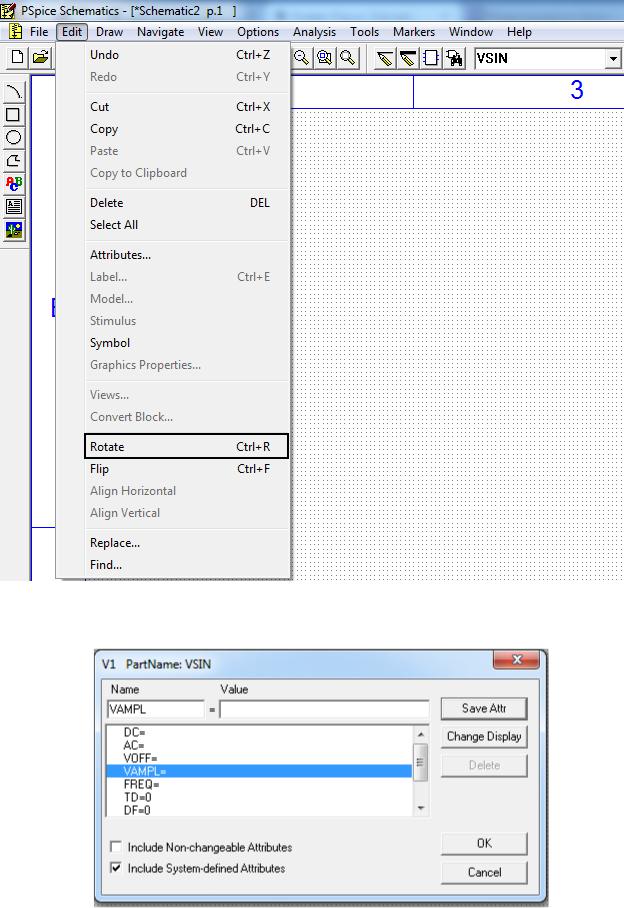Open the Options menu
This screenshot has width=624, height=908.
click(x=258, y=32)
